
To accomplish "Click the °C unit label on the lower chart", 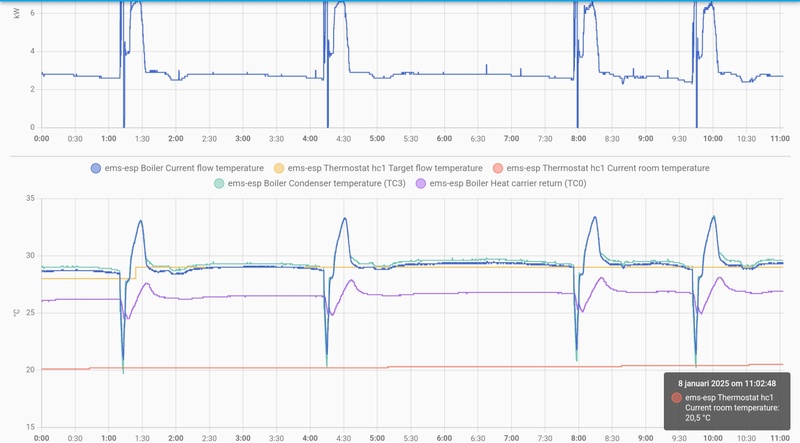I will point(16,312).
